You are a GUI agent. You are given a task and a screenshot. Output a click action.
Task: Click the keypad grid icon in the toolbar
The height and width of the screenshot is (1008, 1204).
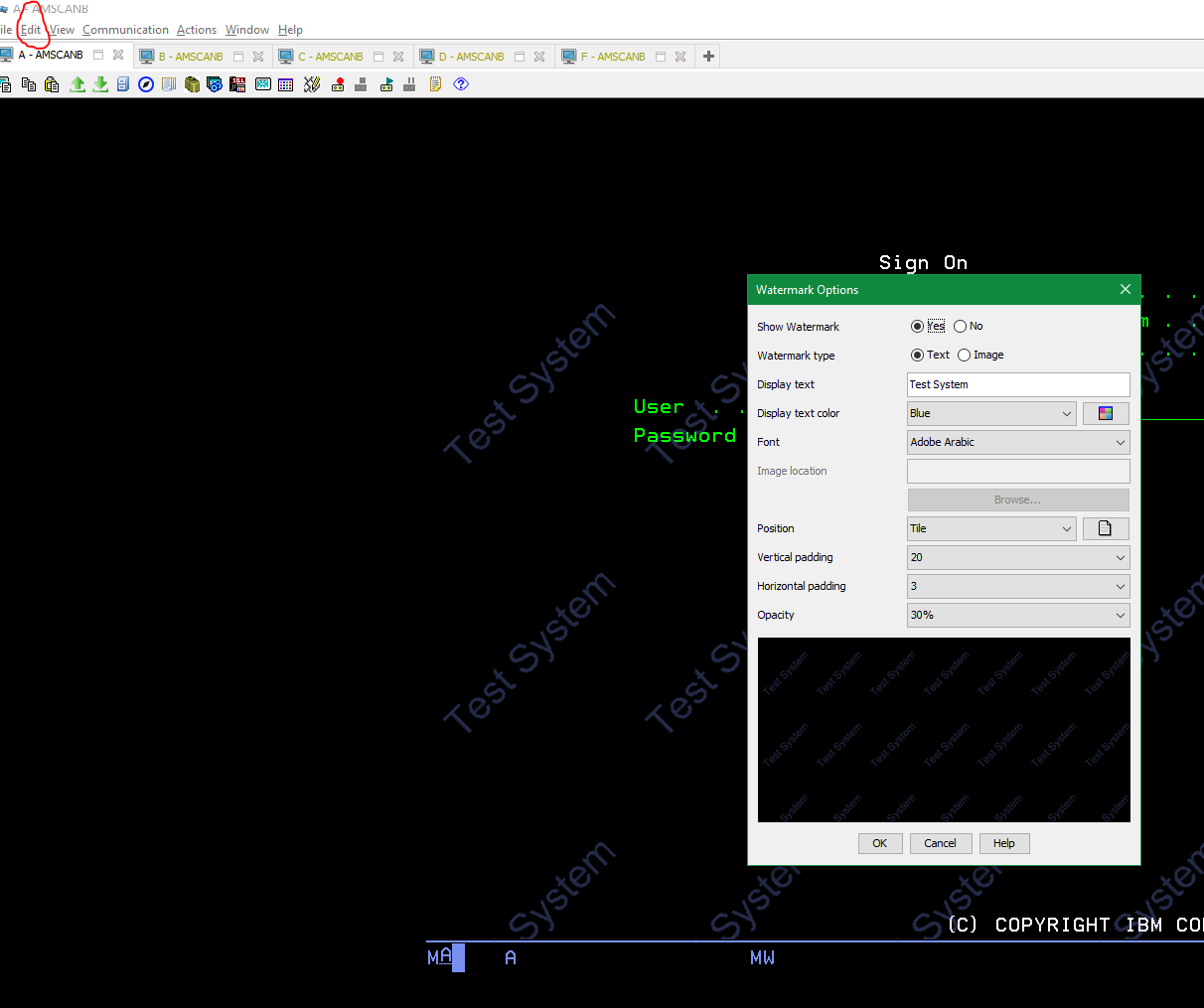pyautogui.click(x=286, y=84)
